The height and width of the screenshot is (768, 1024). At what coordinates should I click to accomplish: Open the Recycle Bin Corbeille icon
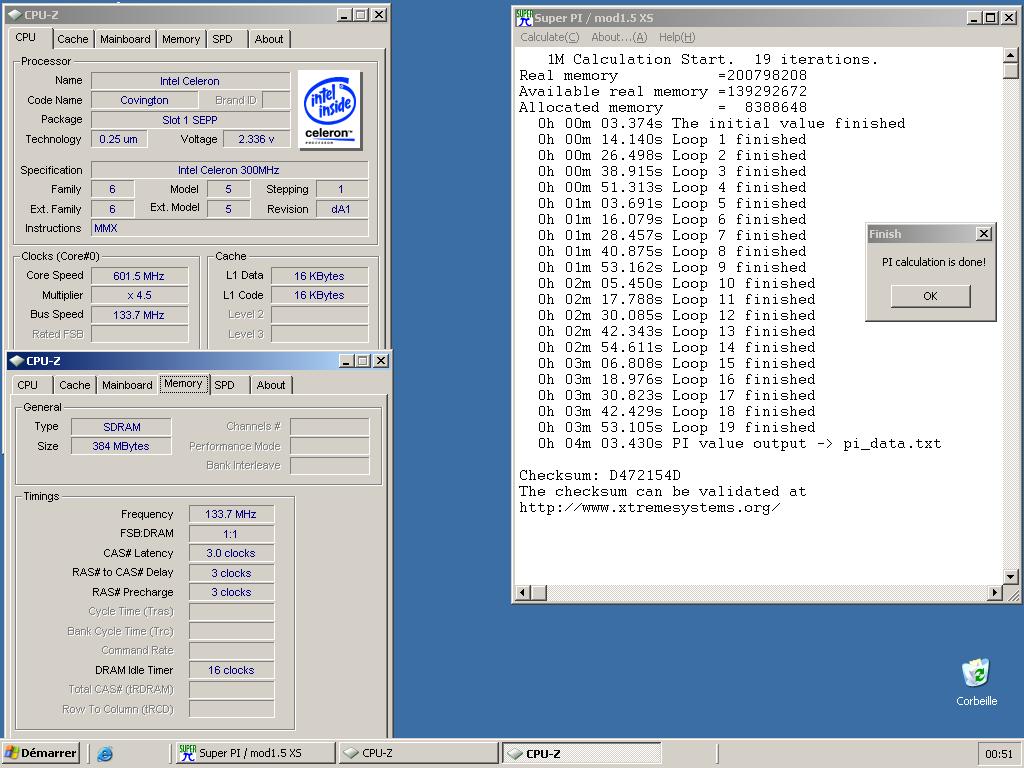click(x=976, y=682)
